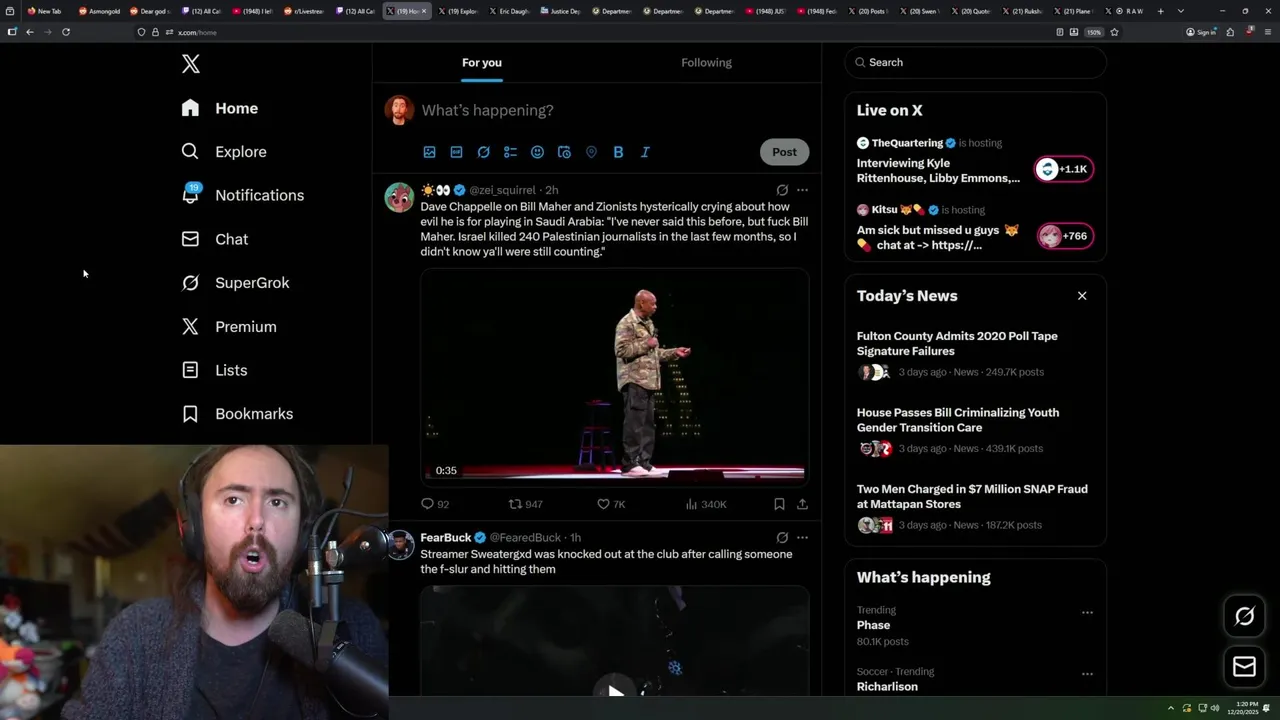
Task: Schedule post using the calendar clock icon
Action: tap(564, 152)
